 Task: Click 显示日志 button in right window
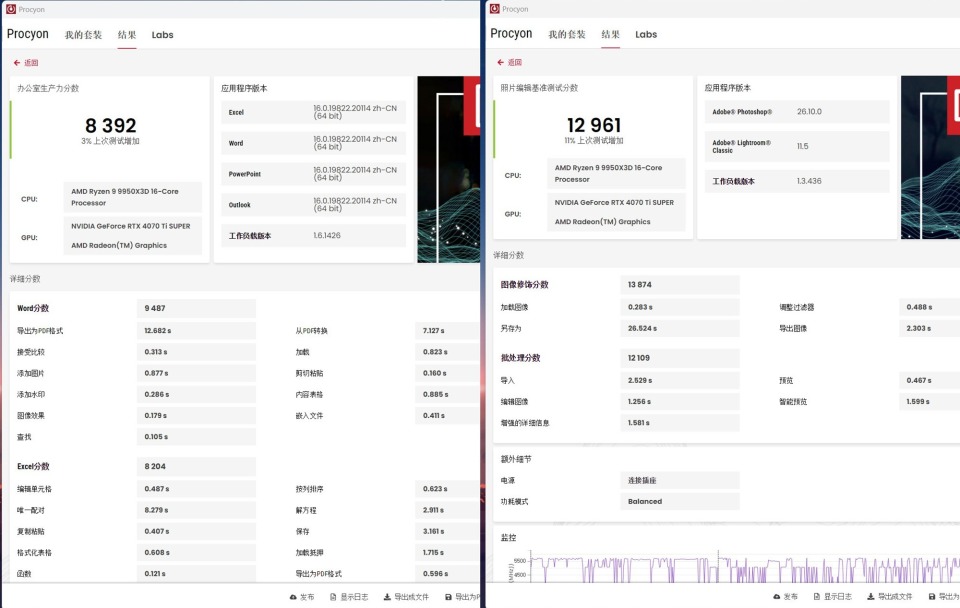pyautogui.click(x=833, y=596)
